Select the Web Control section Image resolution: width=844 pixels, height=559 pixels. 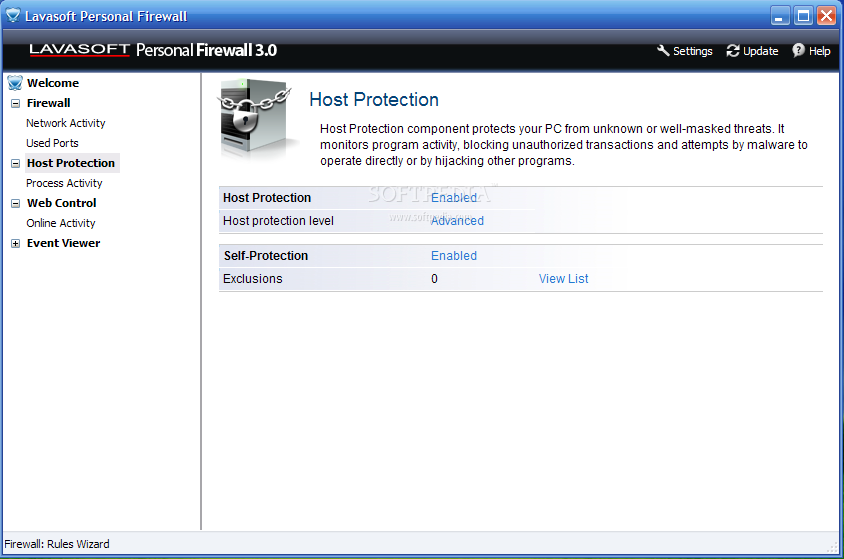pyautogui.click(x=61, y=203)
